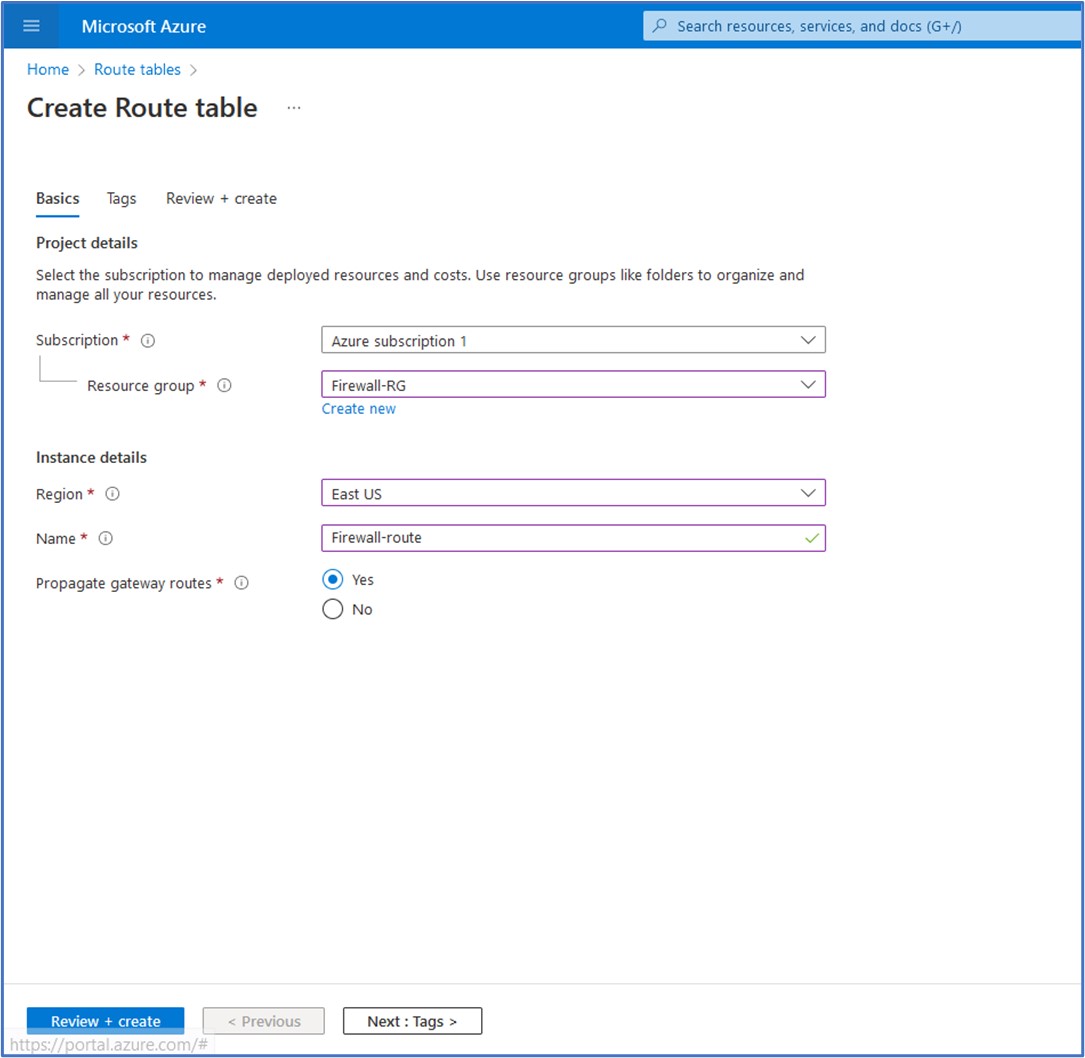Open the ellipsis menu beside Create Route table
This screenshot has width=1085, height=1058.
coord(293,108)
